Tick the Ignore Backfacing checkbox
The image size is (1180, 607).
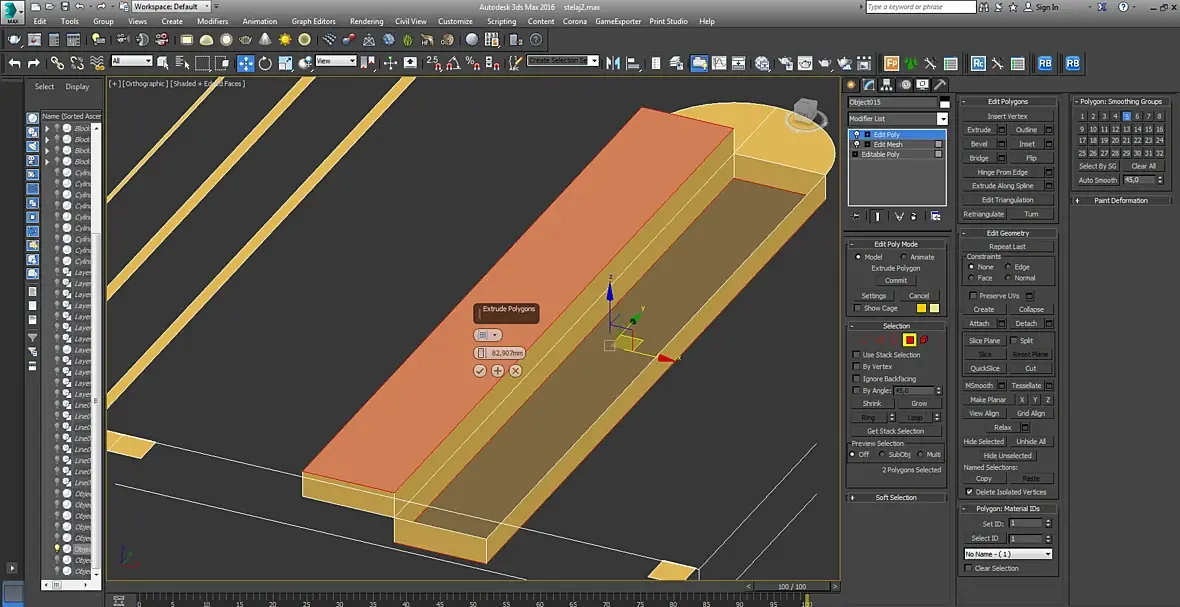coord(856,379)
